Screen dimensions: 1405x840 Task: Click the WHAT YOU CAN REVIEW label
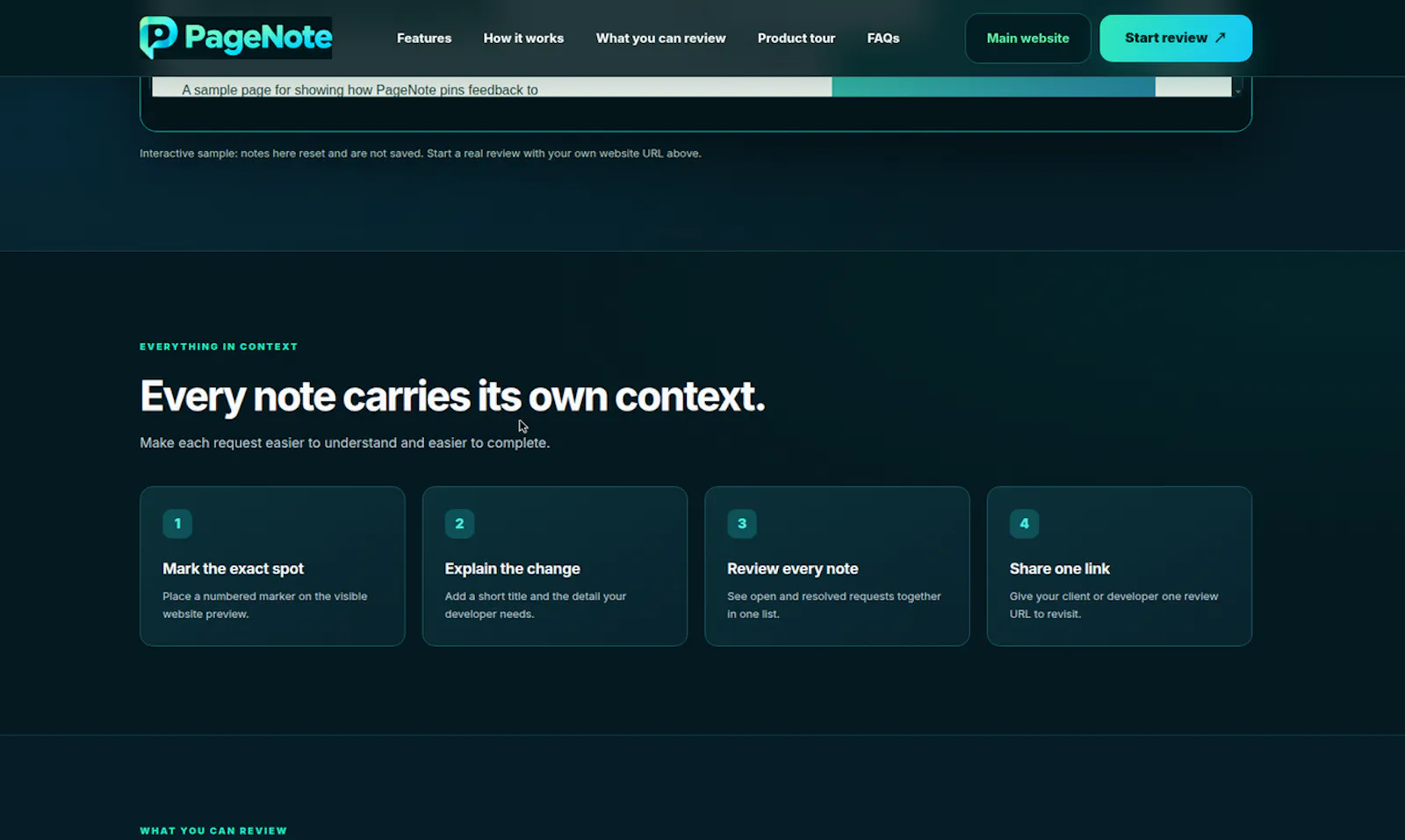coord(213,830)
